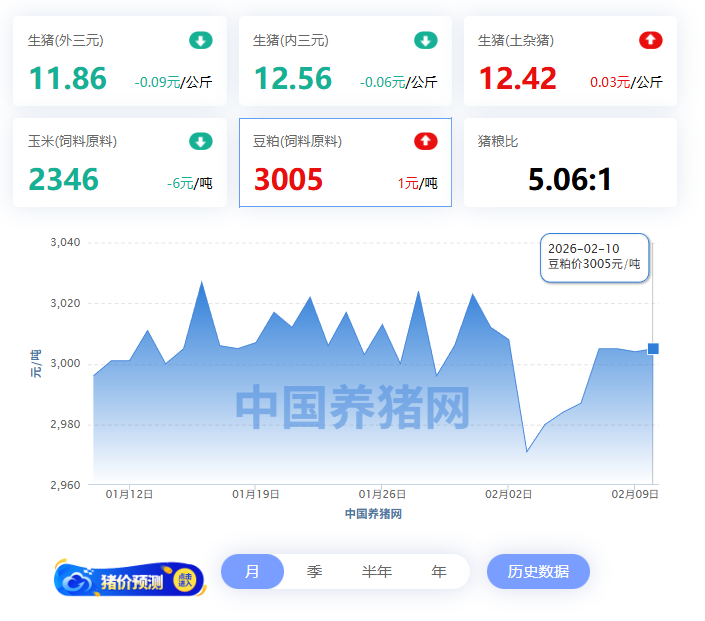
Task: Click the yellow round badge on 猪价预测 banner
Action: [185, 579]
